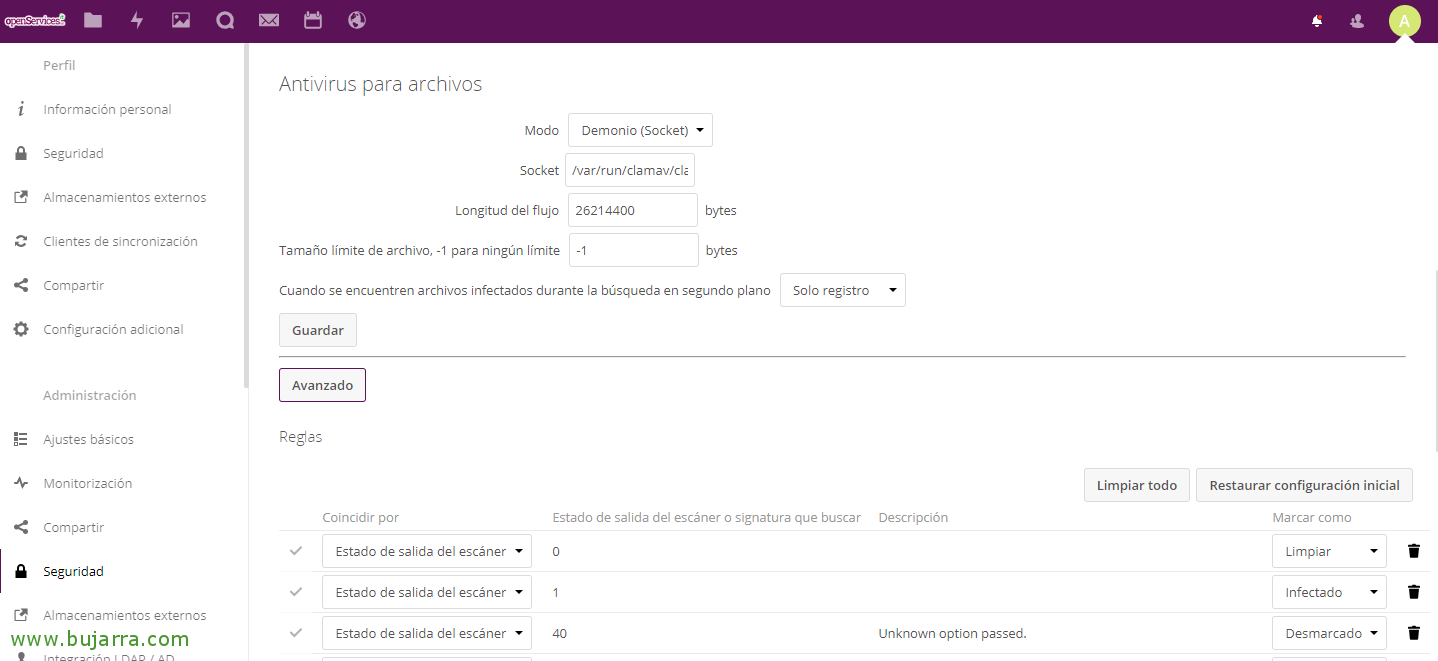The width and height of the screenshot is (1438, 661).
Task: Open the Calendar icon in top bar
Action: coord(313,20)
